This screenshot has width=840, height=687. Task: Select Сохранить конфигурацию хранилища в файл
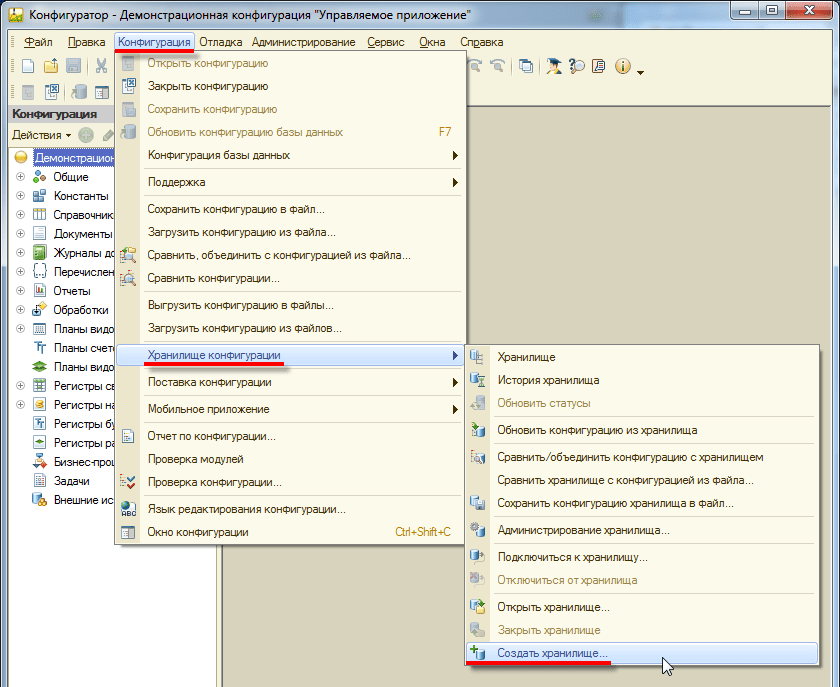coord(642,504)
